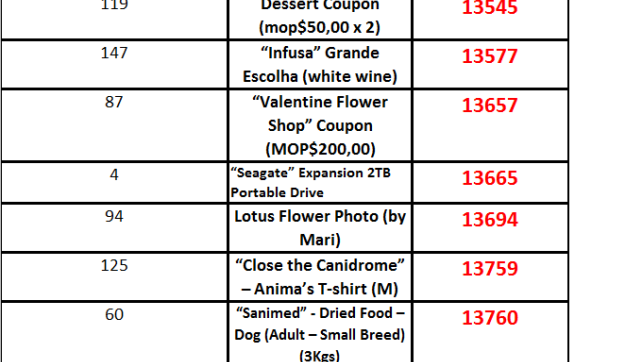
Task: Click the cell with number 4
Action: tap(114, 182)
